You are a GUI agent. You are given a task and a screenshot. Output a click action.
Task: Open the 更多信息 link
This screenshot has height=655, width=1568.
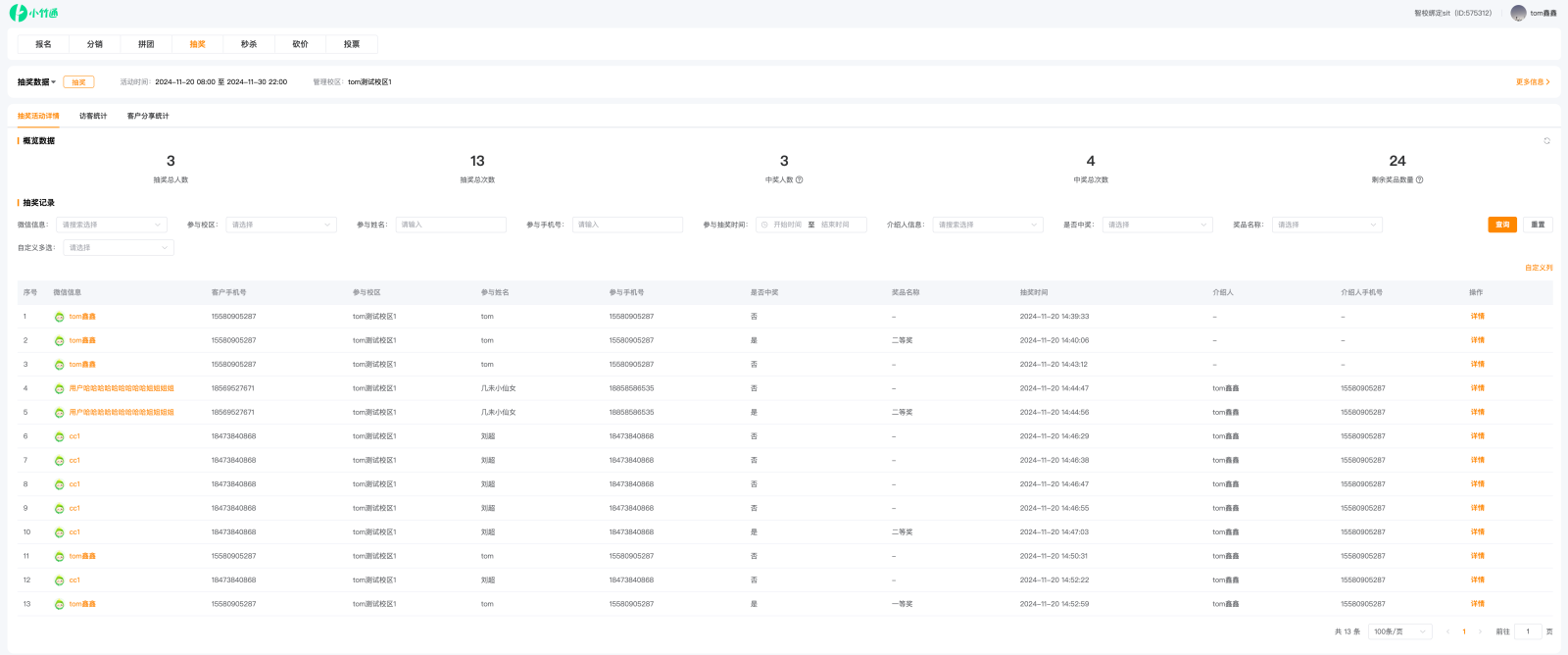[1533, 82]
